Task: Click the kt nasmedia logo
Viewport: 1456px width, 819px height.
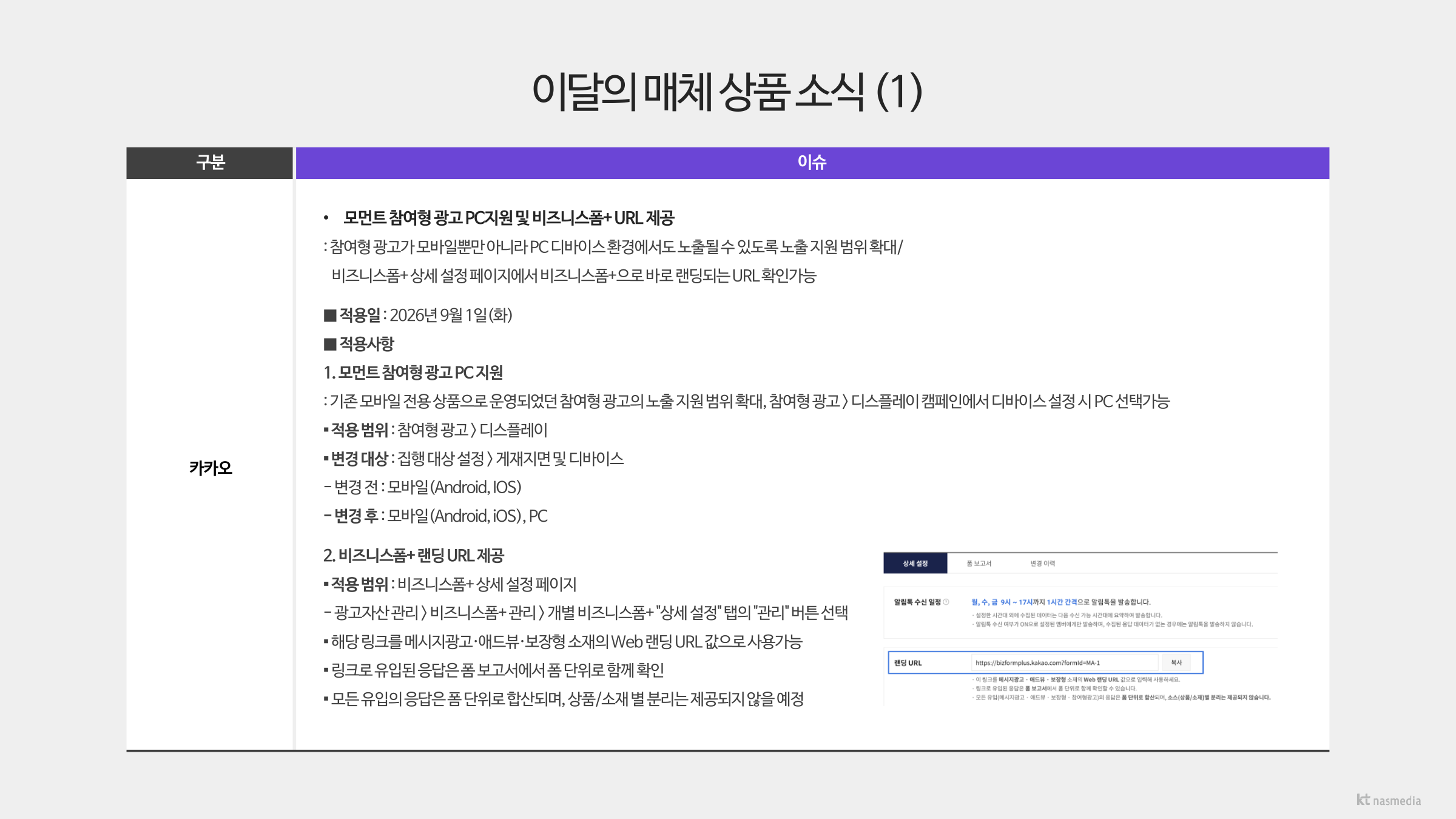Action: [x=1389, y=800]
